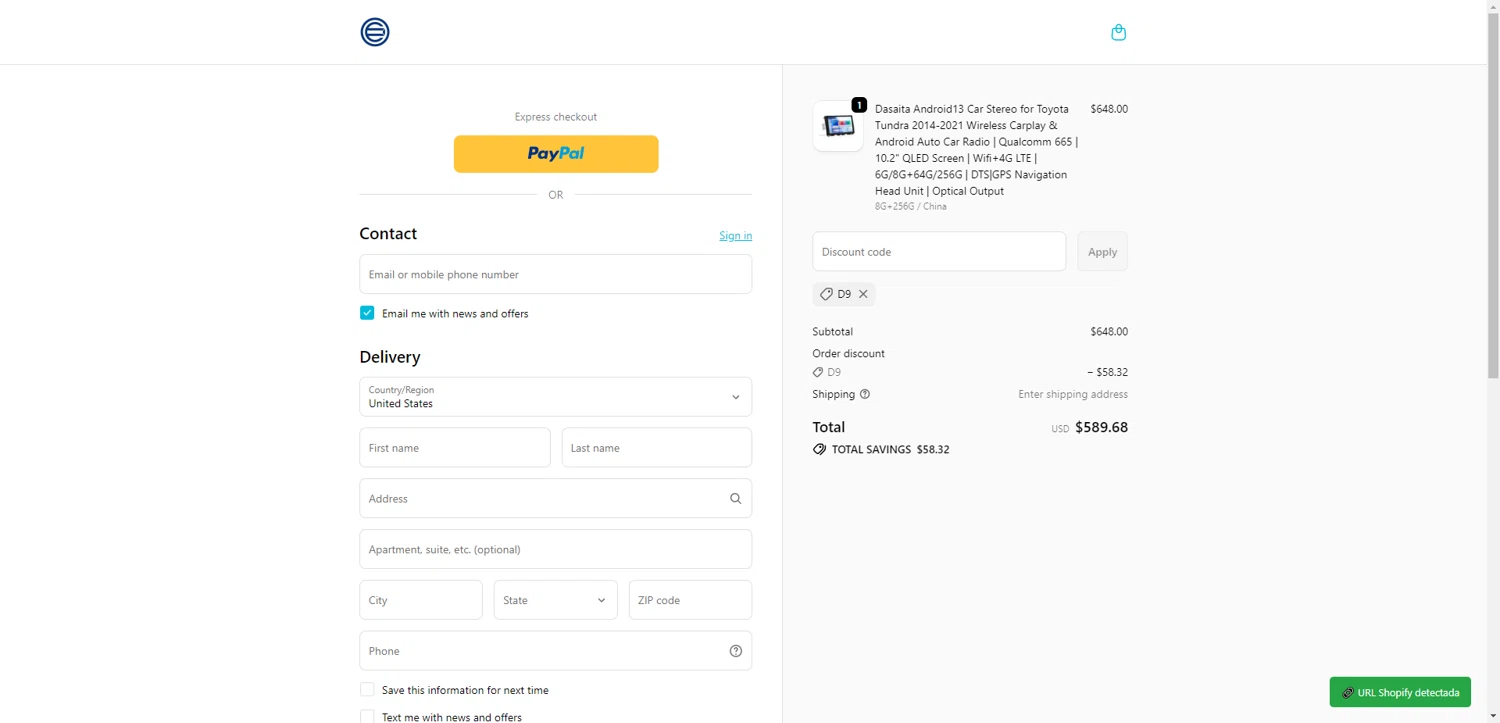Image resolution: width=1500 pixels, height=723 pixels.
Task: Focus the Last name field
Action: (657, 448)
